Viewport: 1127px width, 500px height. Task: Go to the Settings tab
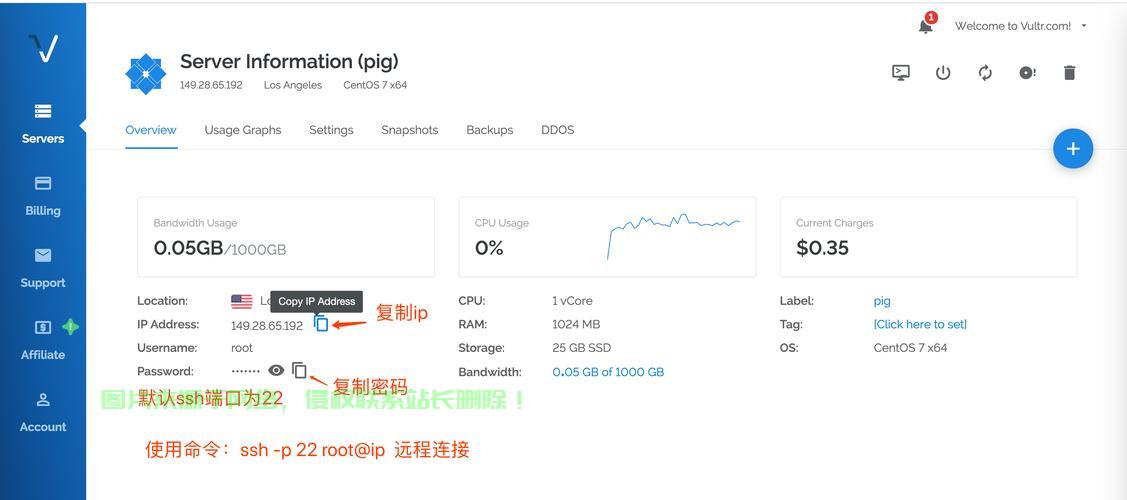point(331,130)
